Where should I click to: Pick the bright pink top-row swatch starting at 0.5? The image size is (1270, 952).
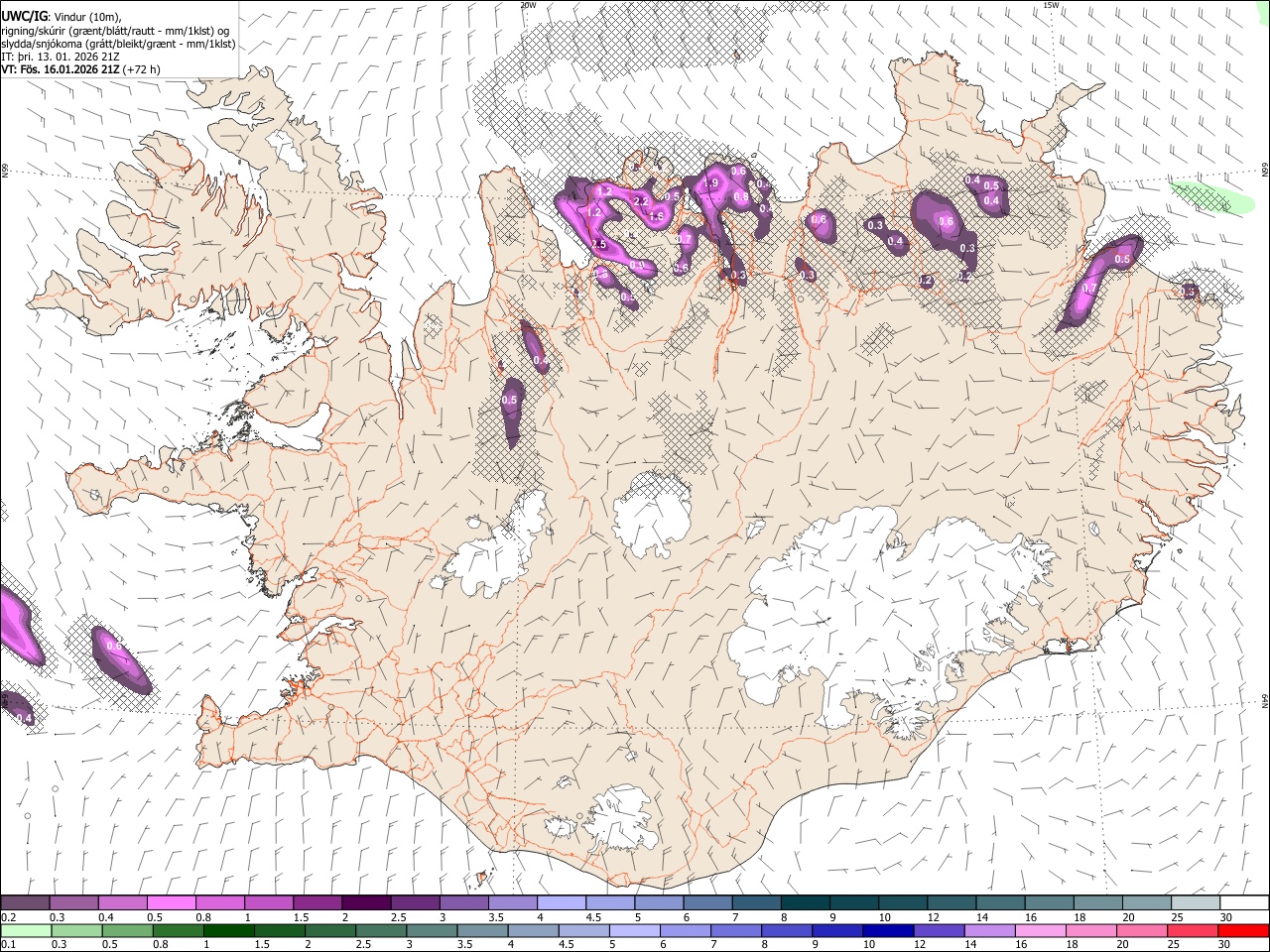171,903
